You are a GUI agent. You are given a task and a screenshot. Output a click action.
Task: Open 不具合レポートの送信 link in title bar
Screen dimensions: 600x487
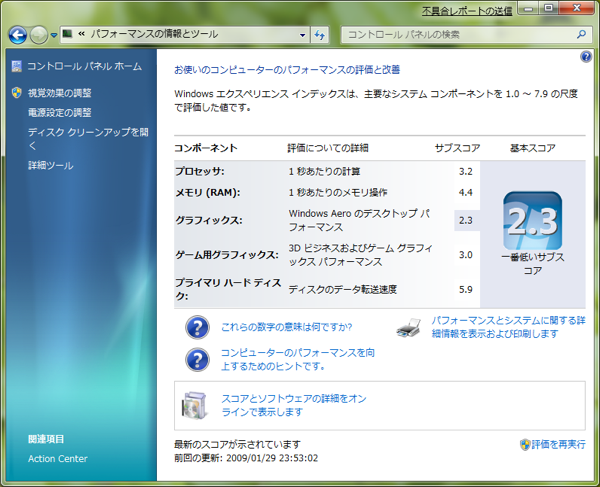click(467, 11)
